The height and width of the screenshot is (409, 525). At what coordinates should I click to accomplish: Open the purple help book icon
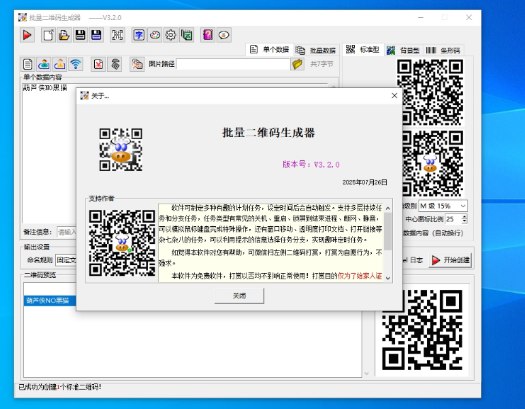point(208,35)
